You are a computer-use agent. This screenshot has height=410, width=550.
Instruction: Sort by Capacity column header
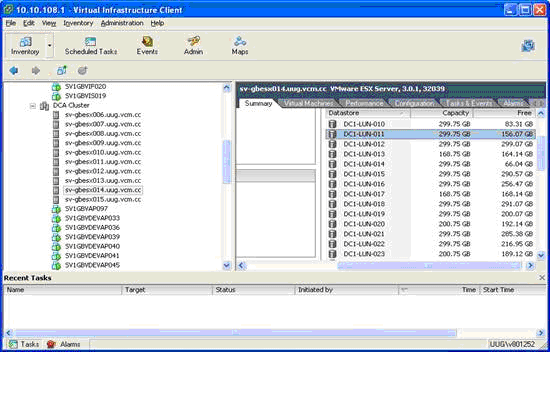442,113
